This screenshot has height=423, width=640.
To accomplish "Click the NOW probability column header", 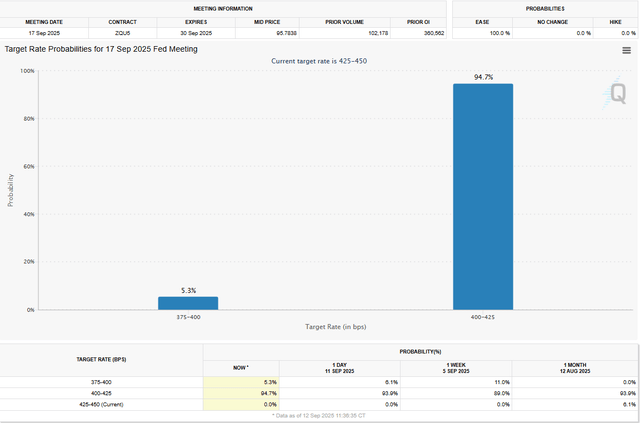I will pos(241,368).
